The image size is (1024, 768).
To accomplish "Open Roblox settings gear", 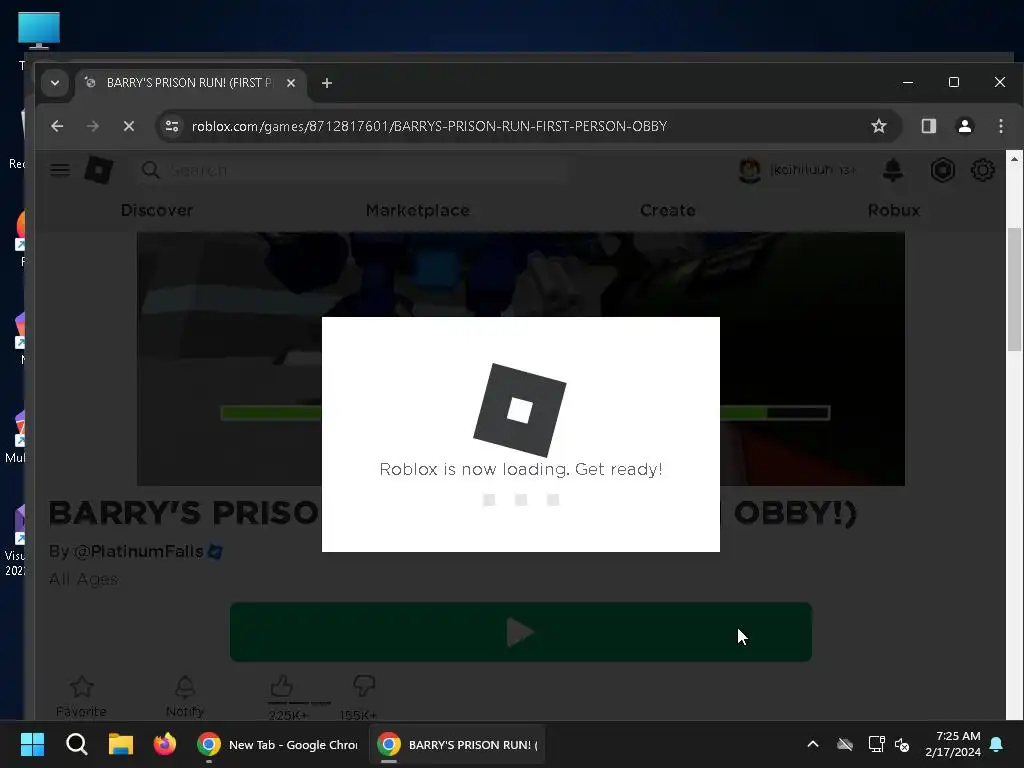I will (982, 170).
